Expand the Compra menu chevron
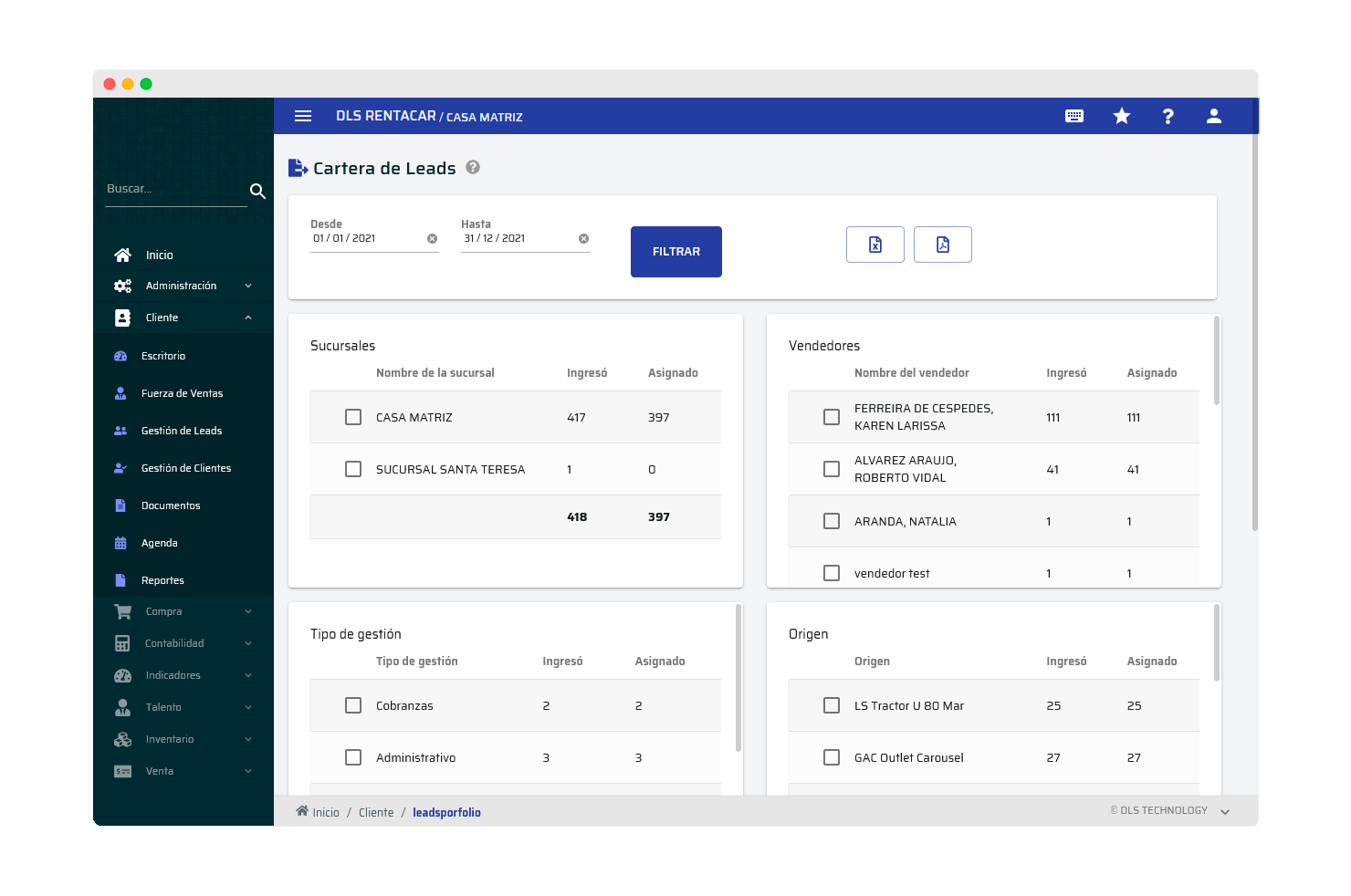1351x896 pixels. point(248,611)
